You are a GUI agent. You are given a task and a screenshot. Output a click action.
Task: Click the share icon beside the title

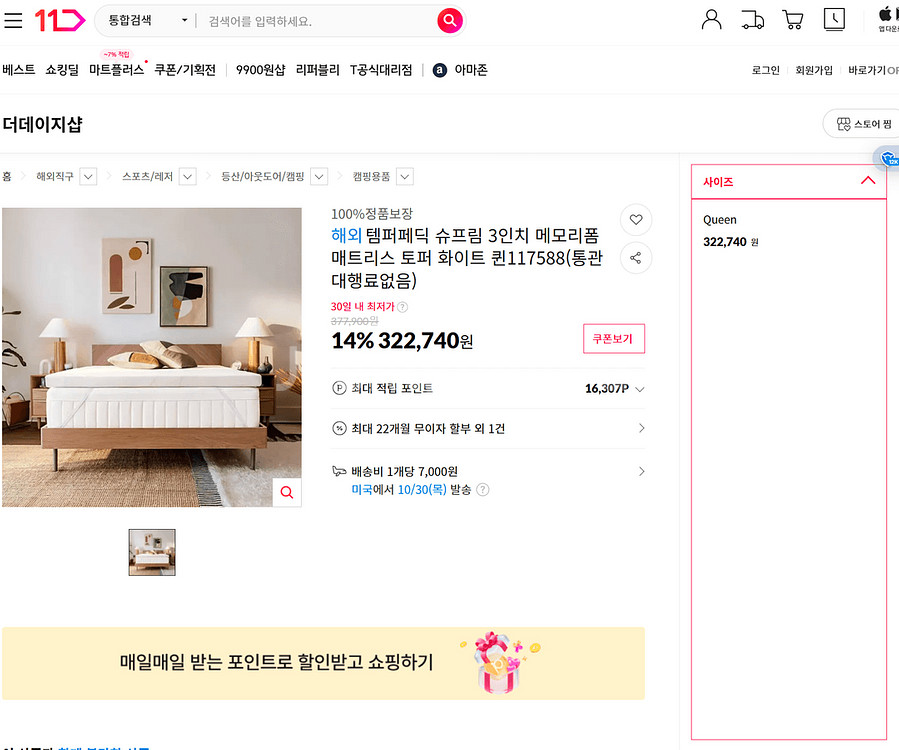click(636, 258)
